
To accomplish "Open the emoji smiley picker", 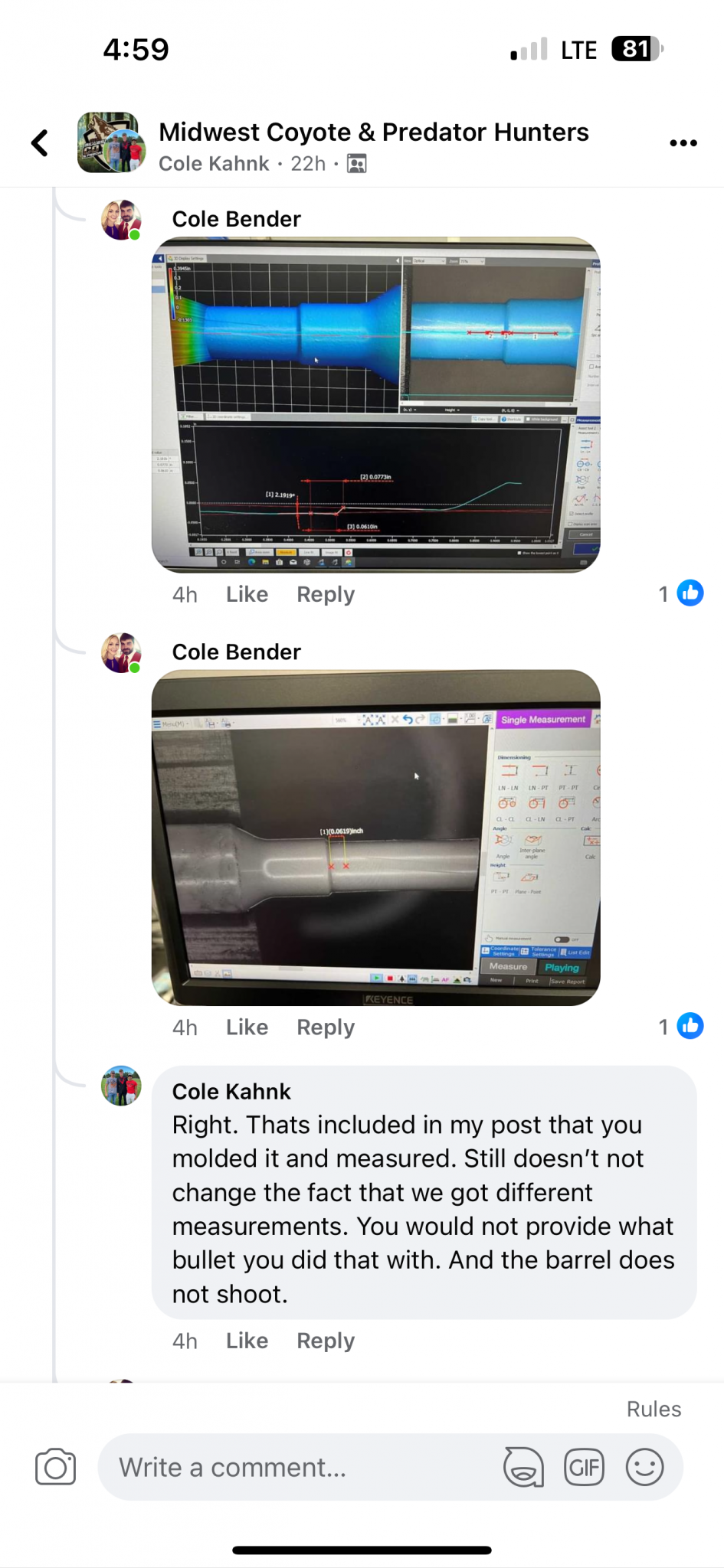I will tap(645, 1467).
